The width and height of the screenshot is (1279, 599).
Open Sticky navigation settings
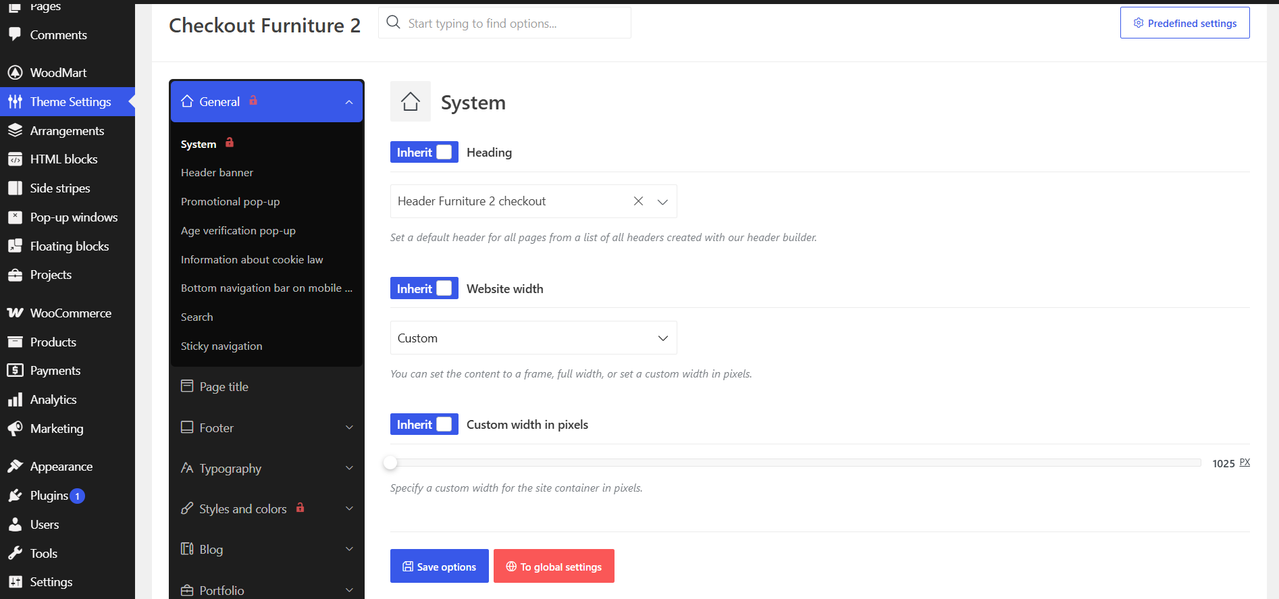pyautogui.click(x=222, y=346)
